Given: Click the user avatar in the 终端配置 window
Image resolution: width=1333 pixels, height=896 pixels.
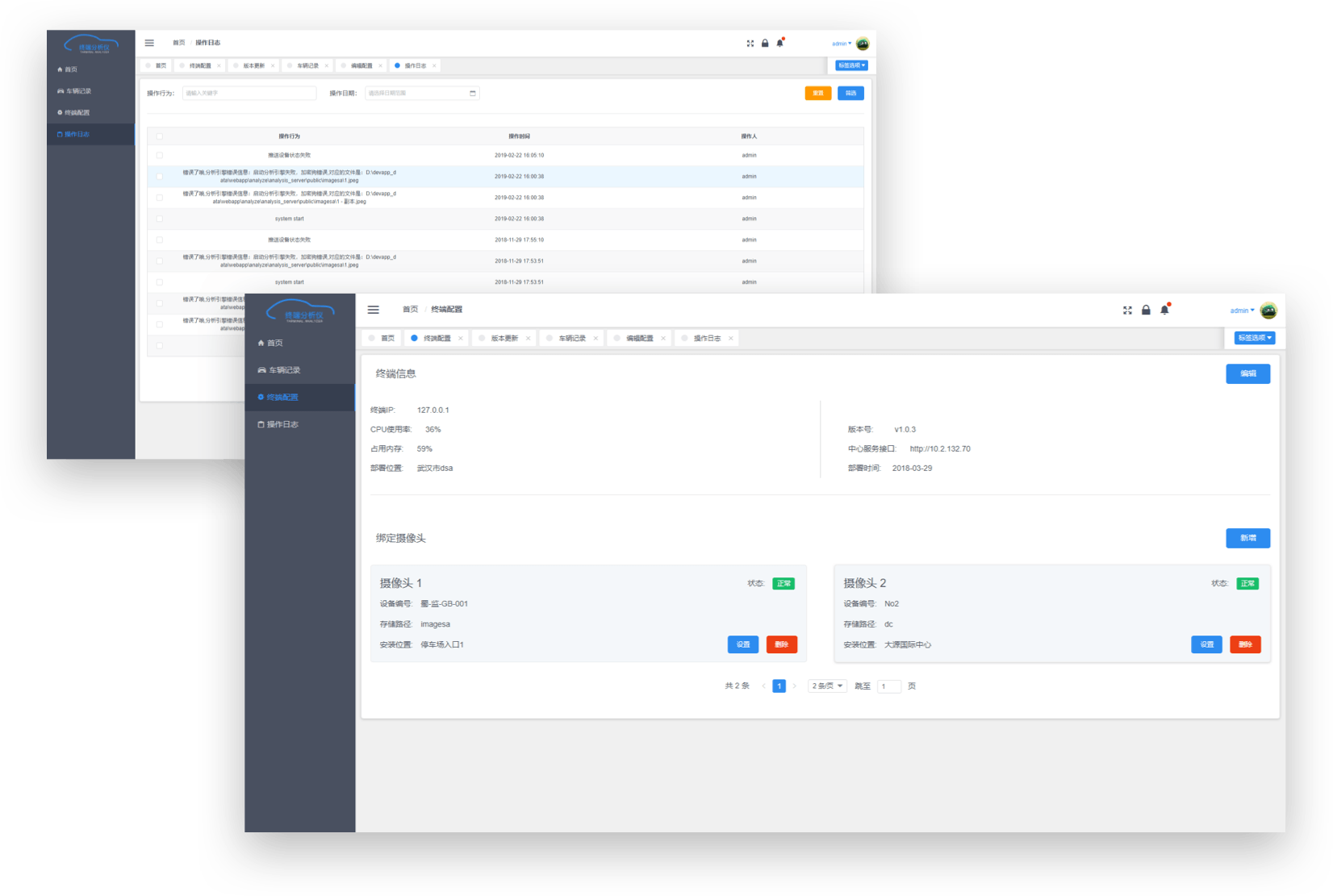Looking at the screenshot, I should 1268,310.
